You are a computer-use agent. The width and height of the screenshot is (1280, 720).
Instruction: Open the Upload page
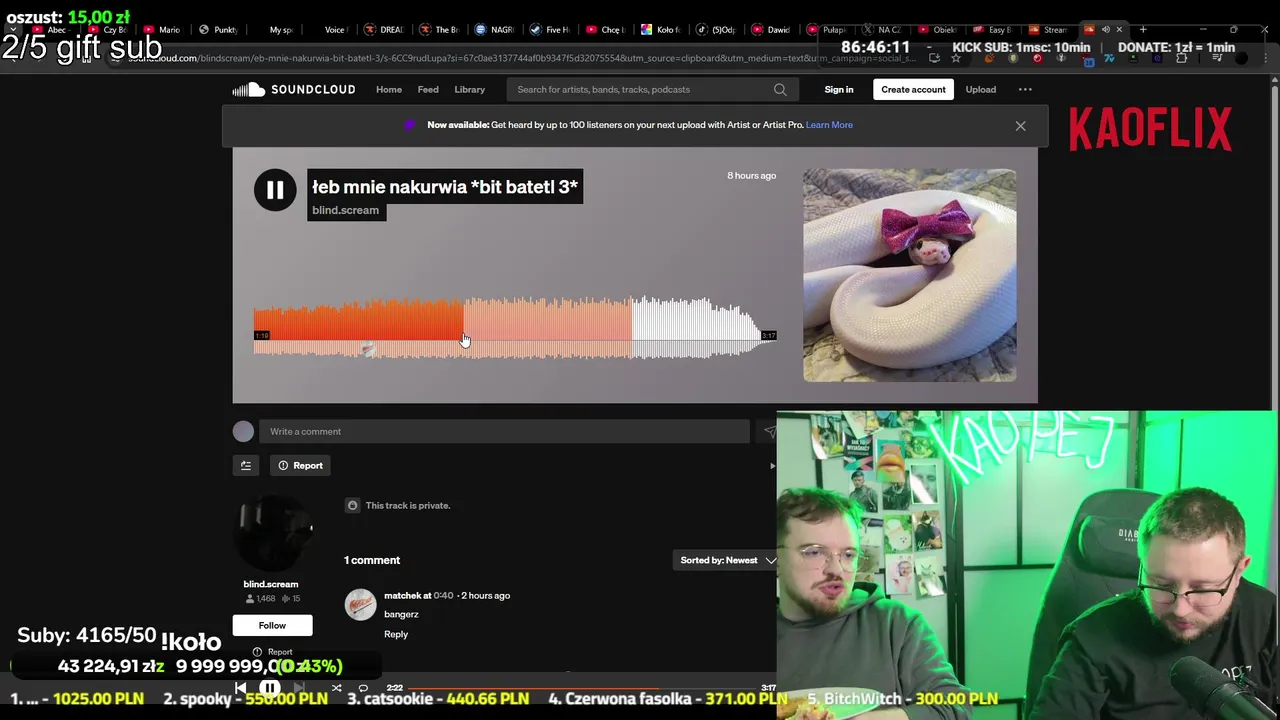coord(981,90)
